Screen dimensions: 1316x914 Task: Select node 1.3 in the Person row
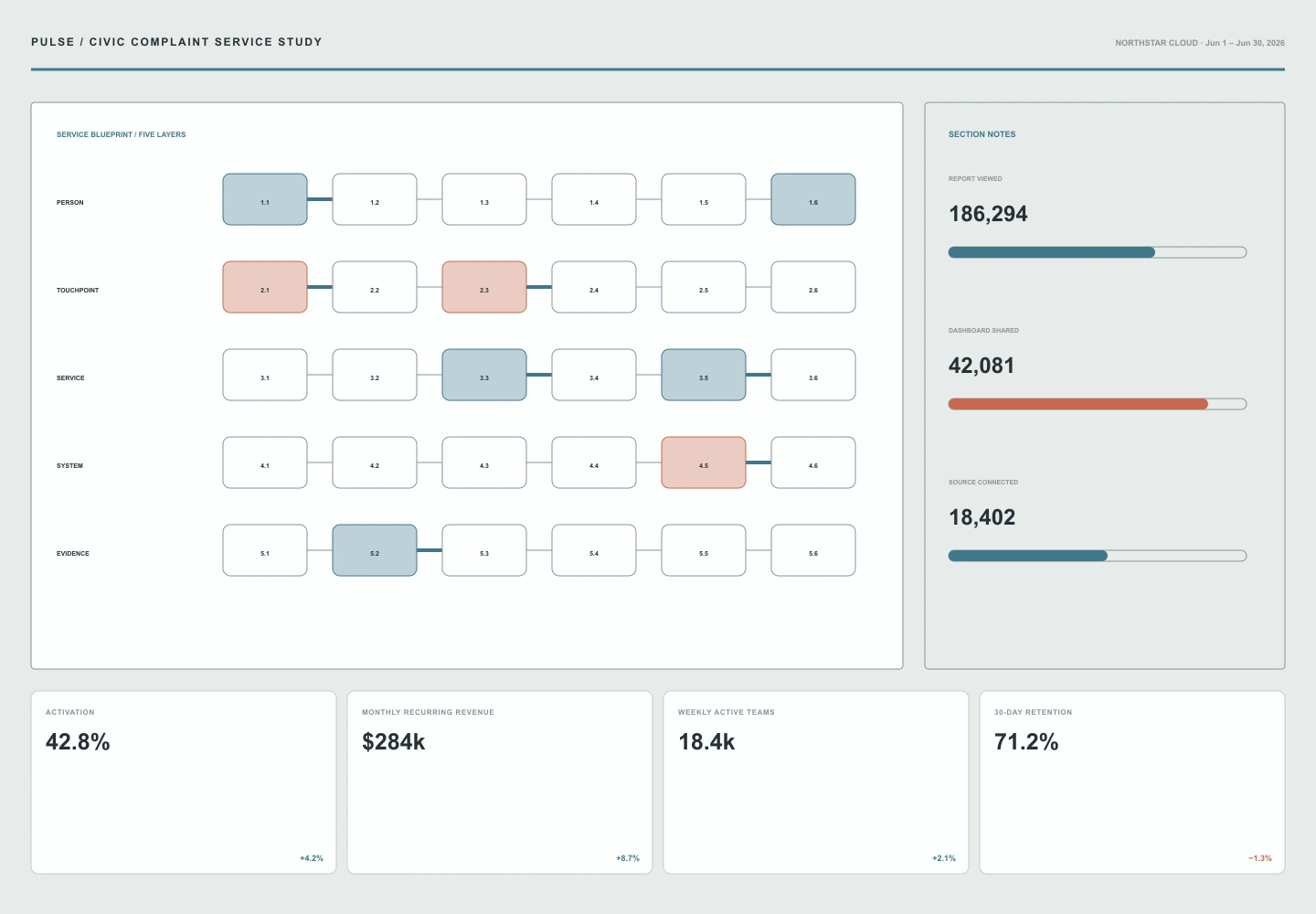484,199
